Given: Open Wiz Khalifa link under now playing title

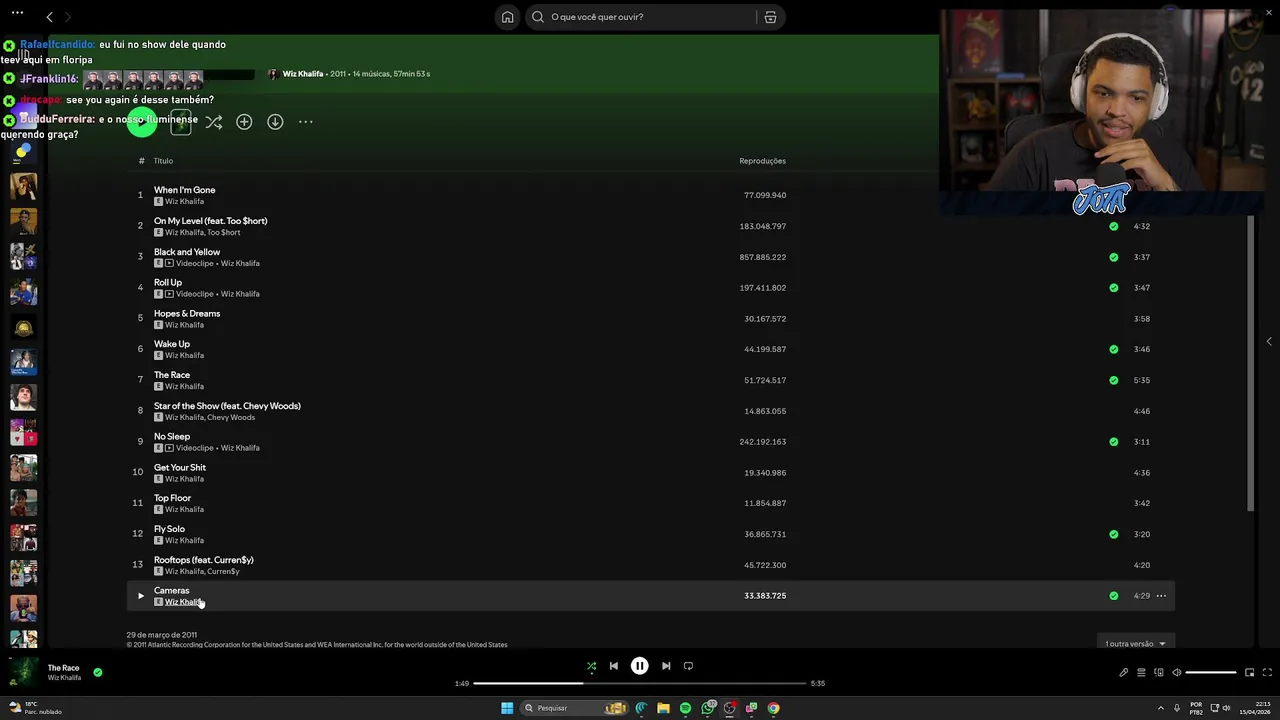Looking at the screenshot, I should point(64,678).
